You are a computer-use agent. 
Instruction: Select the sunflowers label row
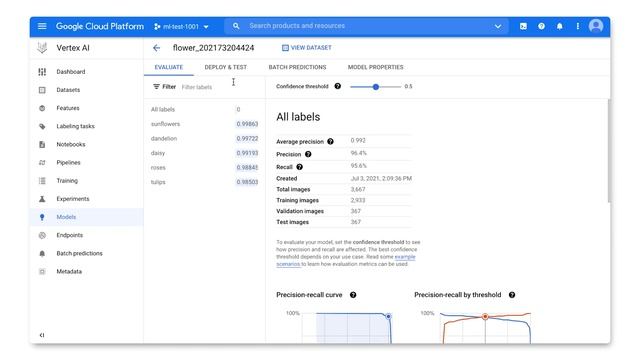point(204,124)
